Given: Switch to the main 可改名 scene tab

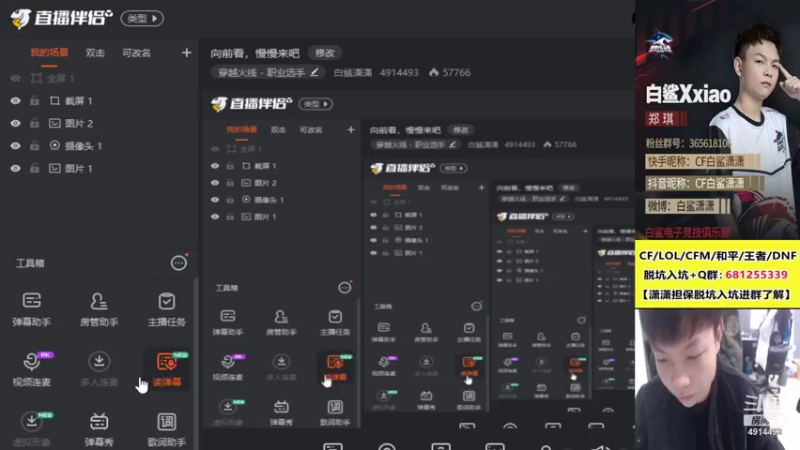Looking at the screenshot, I should pyautogui.click(x=136, y=53).
